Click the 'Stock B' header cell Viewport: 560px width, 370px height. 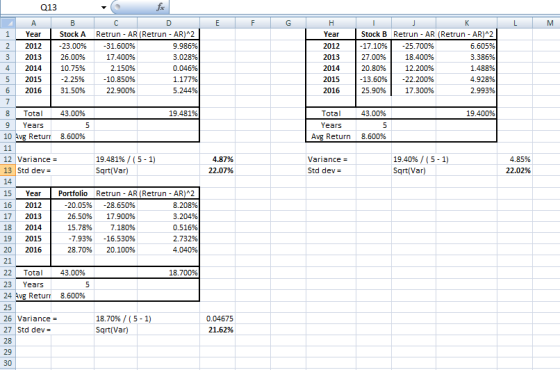[x=374, y=34]
